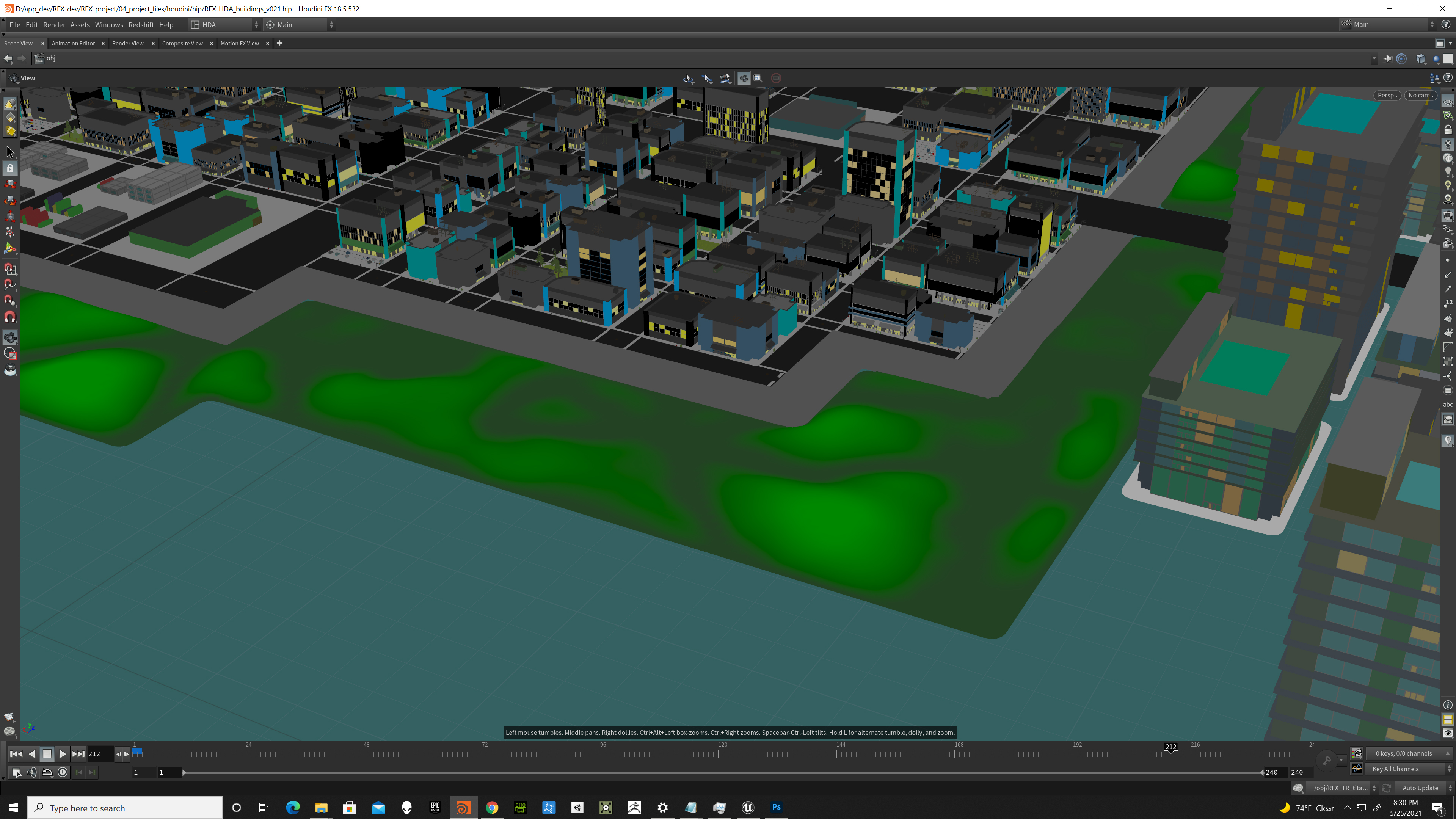
Task: Open the HDA desktop selector dropdown
Action: click(x=224, y=25)
